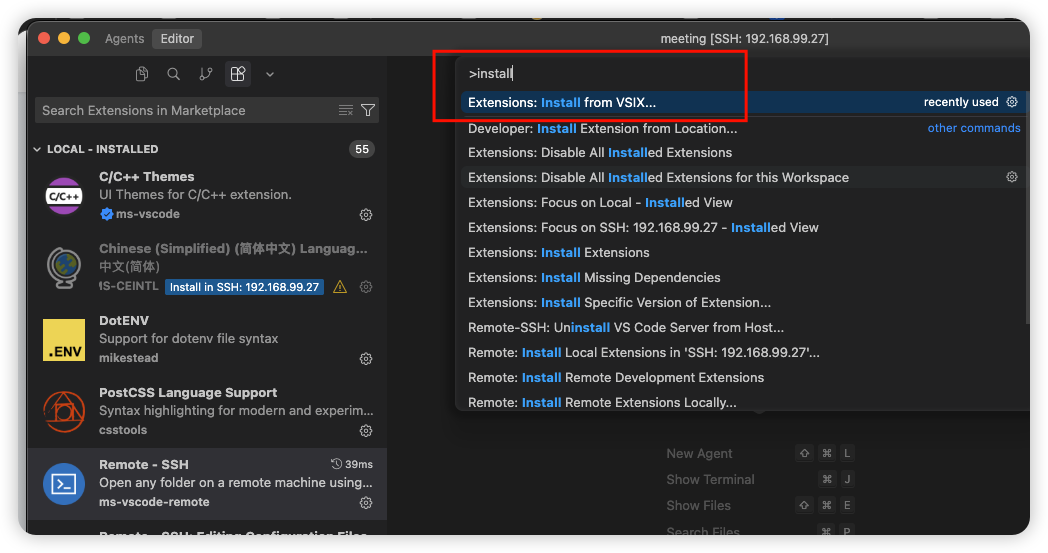Image resolution: width=1048 pixels, height=553 pixels.
Task: Collapse the Local - Installed section
Action: pos(38,149)
